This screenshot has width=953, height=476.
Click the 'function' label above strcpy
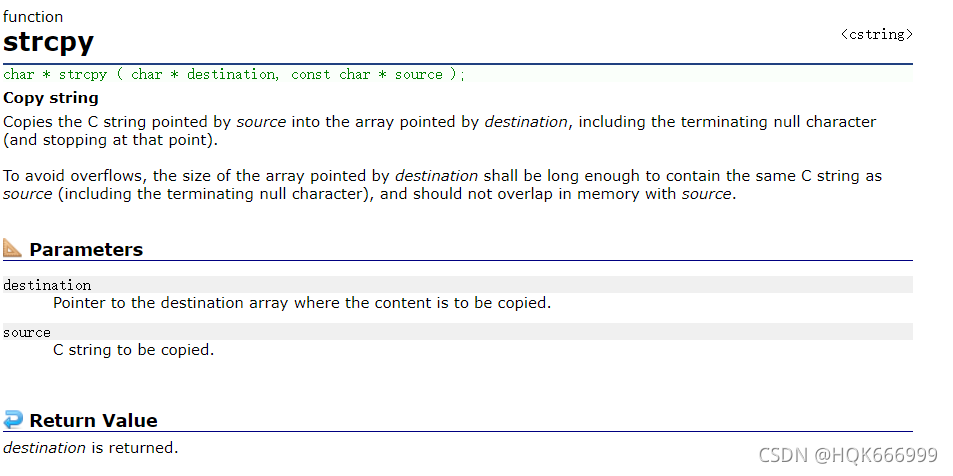pos(33,16)
